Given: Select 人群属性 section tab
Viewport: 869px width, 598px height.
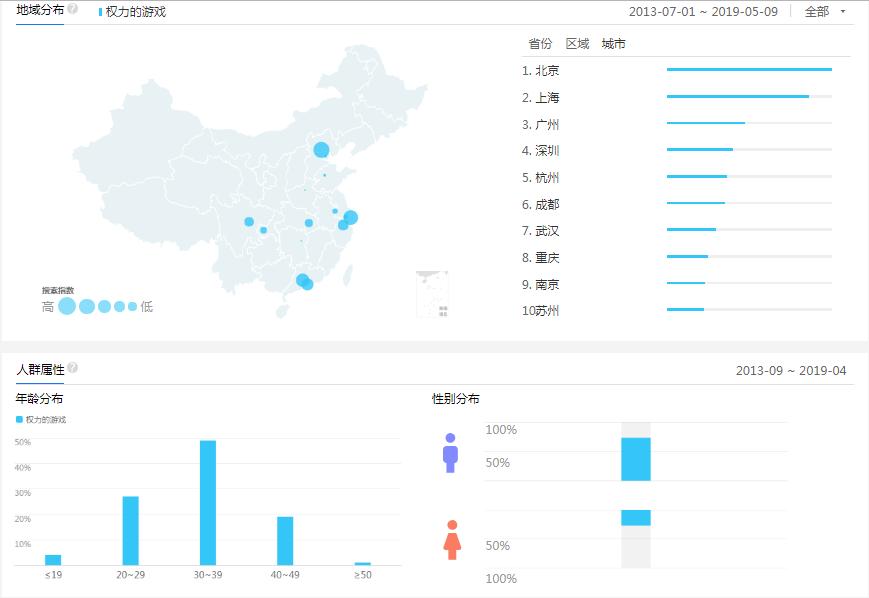Looking at the screenshot, I should click(x=40, y=369).
